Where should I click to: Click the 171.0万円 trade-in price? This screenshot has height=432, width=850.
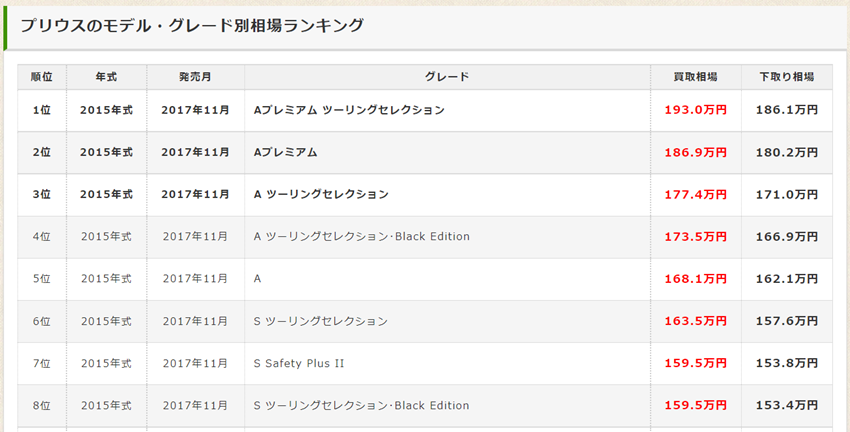pos(786,194)
